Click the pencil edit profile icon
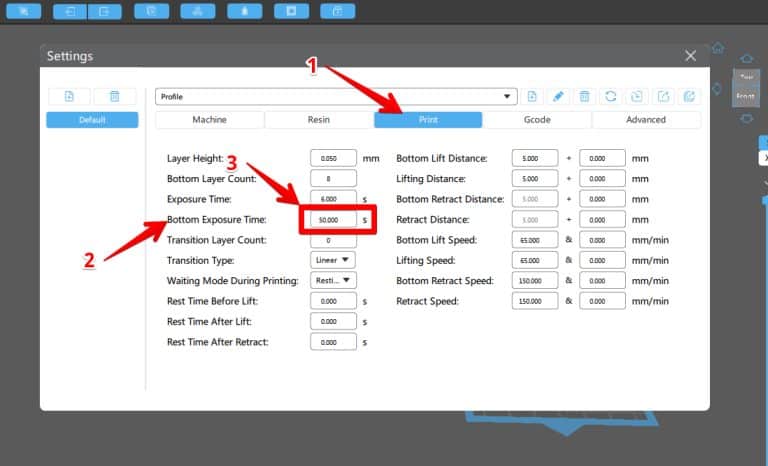 coord(558,96)
